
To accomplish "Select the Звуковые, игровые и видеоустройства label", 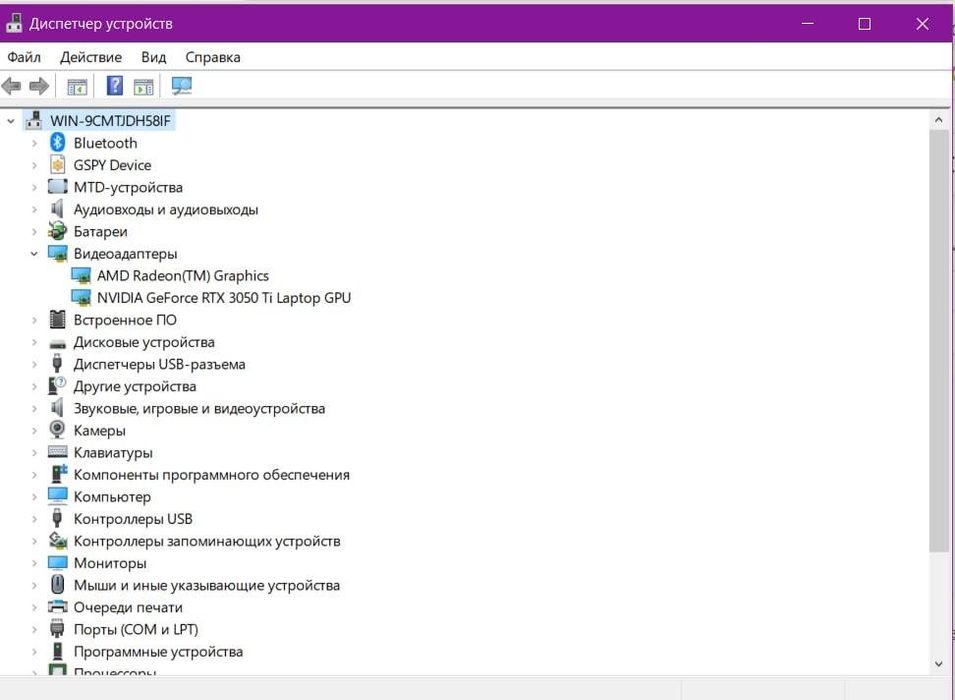I will (x=199, y=409).
